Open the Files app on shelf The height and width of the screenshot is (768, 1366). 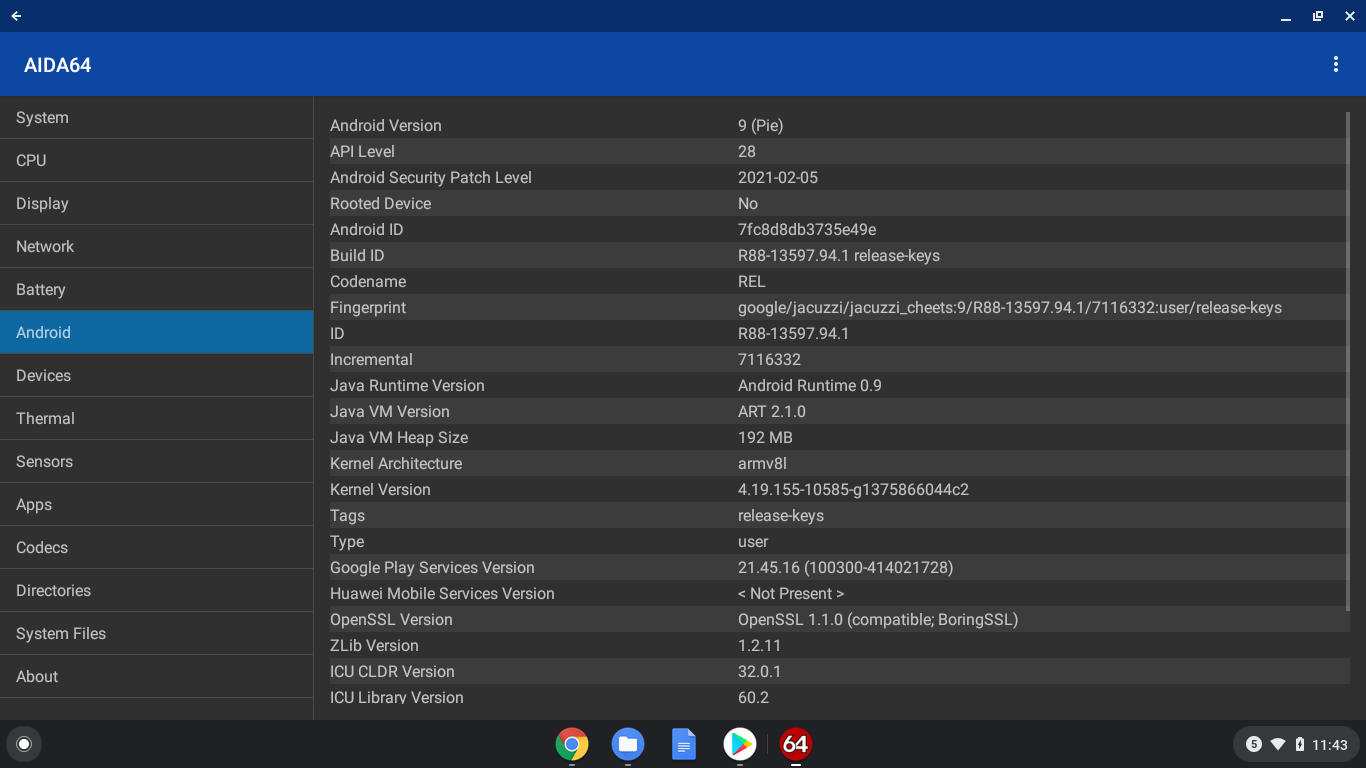[628, 744]
